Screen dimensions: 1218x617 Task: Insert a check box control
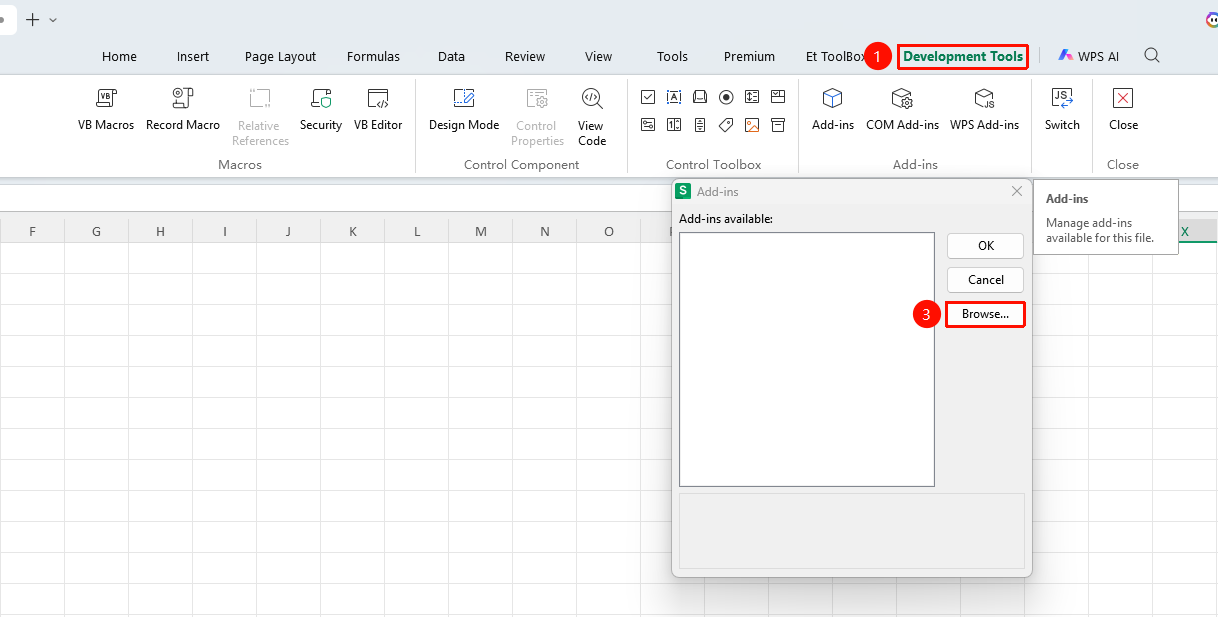648,97
